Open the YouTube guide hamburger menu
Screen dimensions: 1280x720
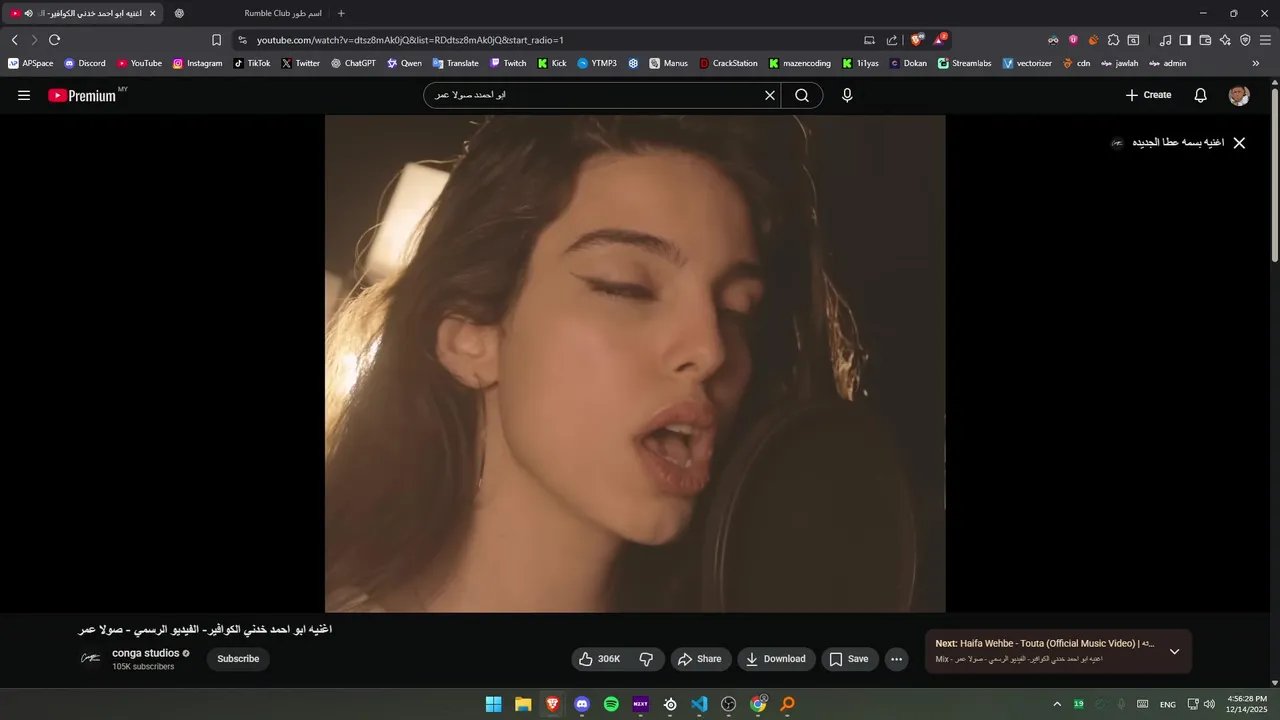[x=24, y=95]
